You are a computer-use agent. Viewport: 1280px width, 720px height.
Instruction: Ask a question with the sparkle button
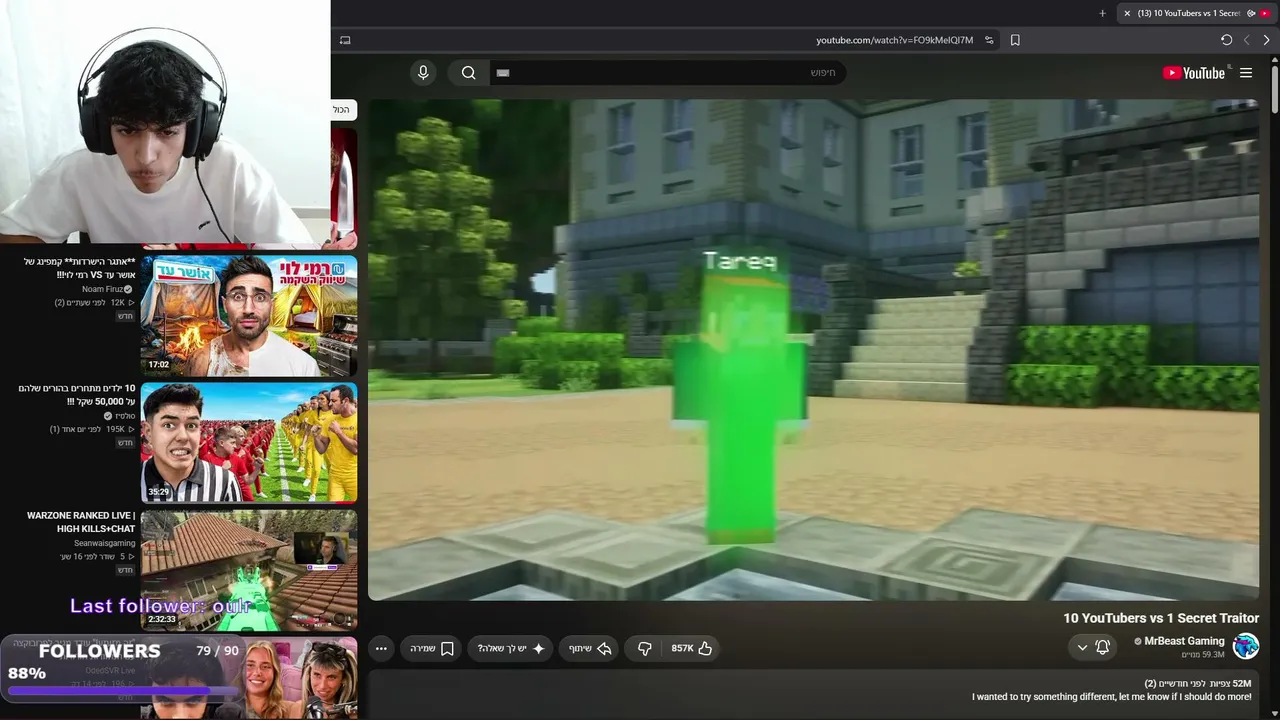510,648
